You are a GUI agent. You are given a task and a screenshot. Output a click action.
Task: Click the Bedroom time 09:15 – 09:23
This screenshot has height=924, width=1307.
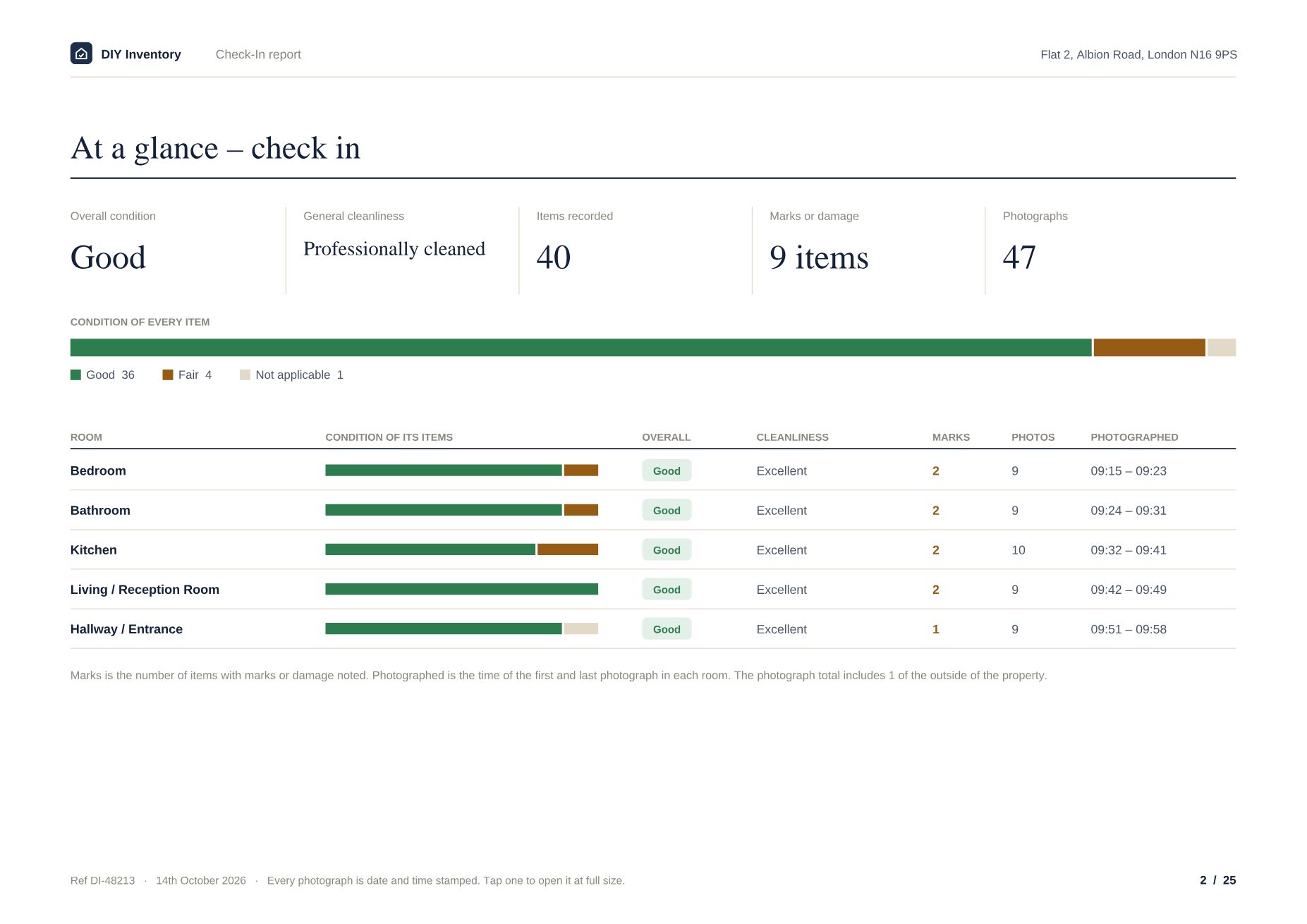coord(1128,470)
